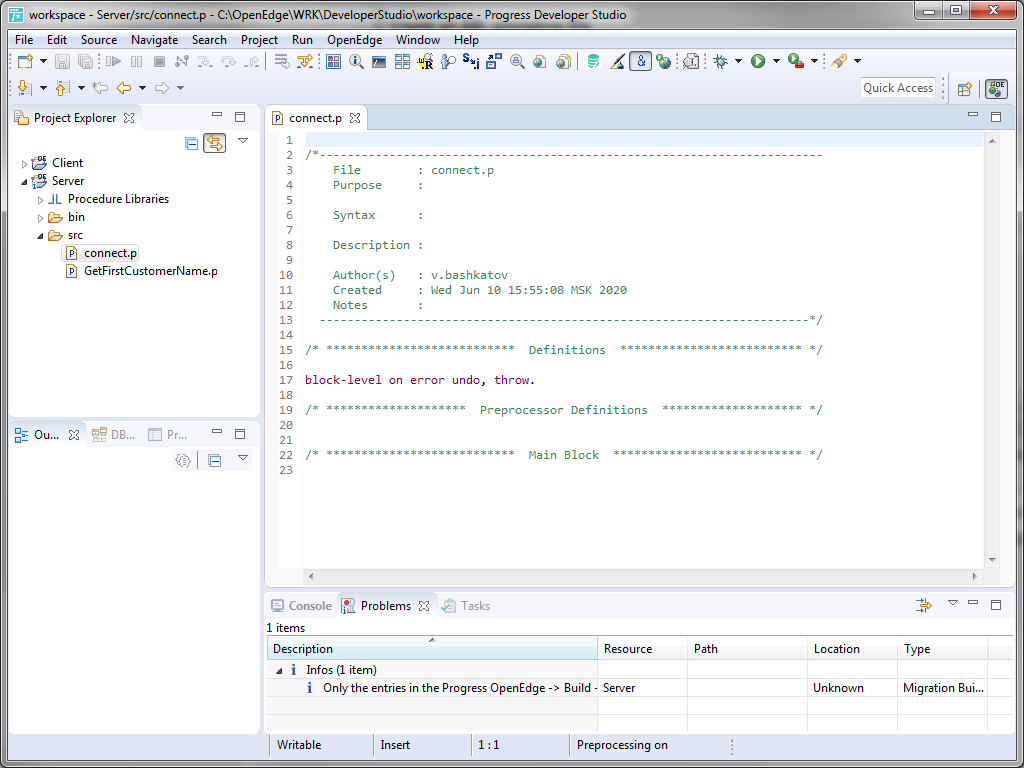This screenshot has width=1024, height=768.
Task: Expand the Procedure Libraries node
Action: [x=40, y=200]
